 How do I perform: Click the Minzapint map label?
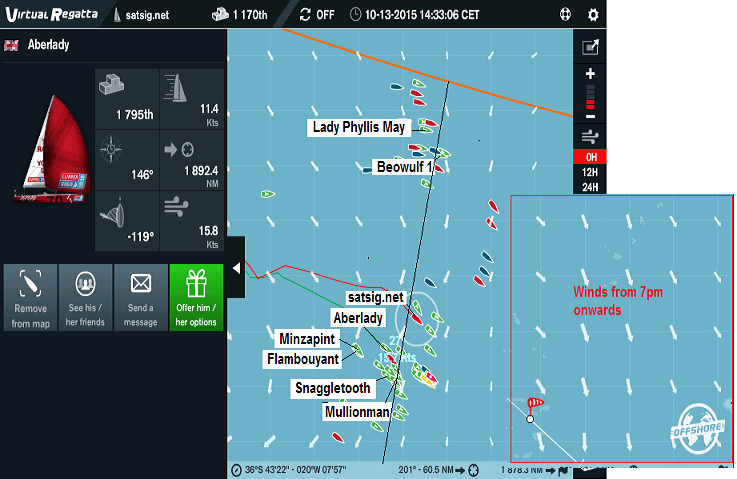(307, 338)
